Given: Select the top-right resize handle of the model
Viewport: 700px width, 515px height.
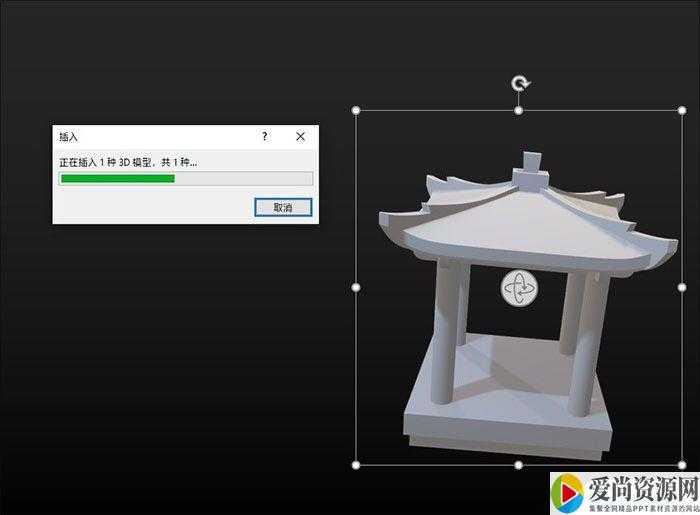Looking at the screenshot, I should pyautogui.click(x=681, y=110).
